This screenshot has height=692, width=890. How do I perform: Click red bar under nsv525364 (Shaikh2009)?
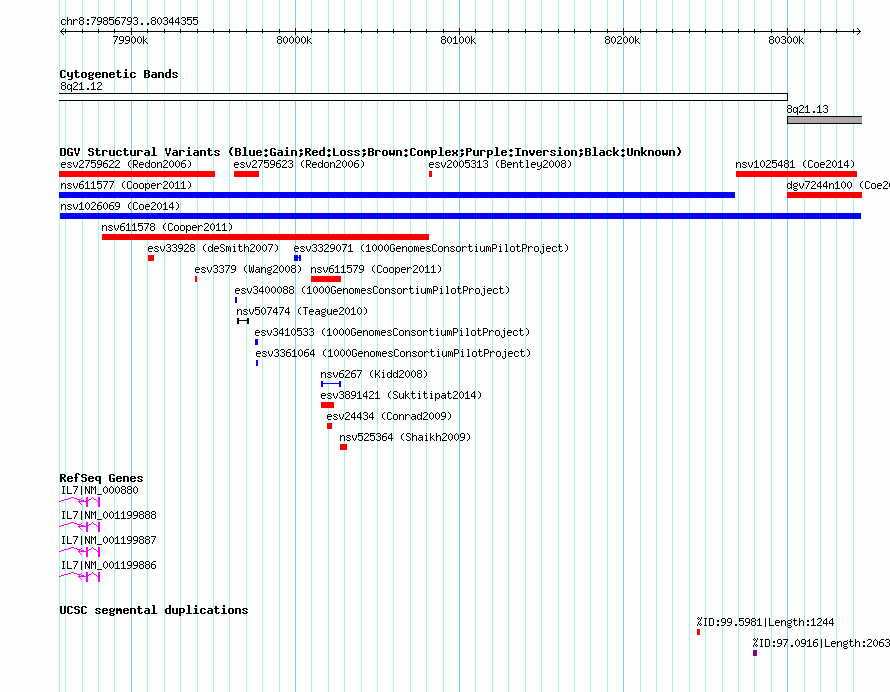343,447
